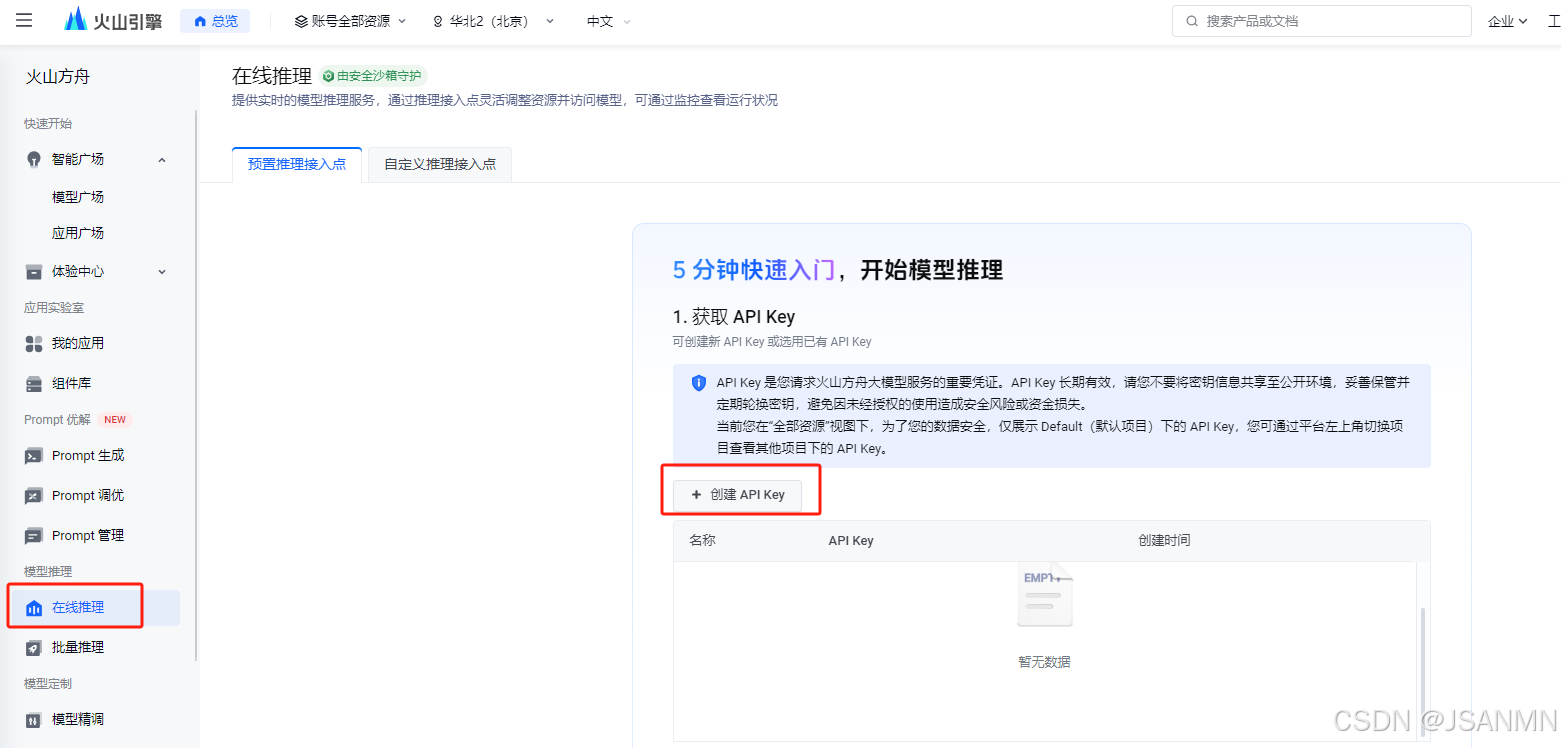
Task: Click the empty-data document illustration
Action: click(x=1045, y=594)
